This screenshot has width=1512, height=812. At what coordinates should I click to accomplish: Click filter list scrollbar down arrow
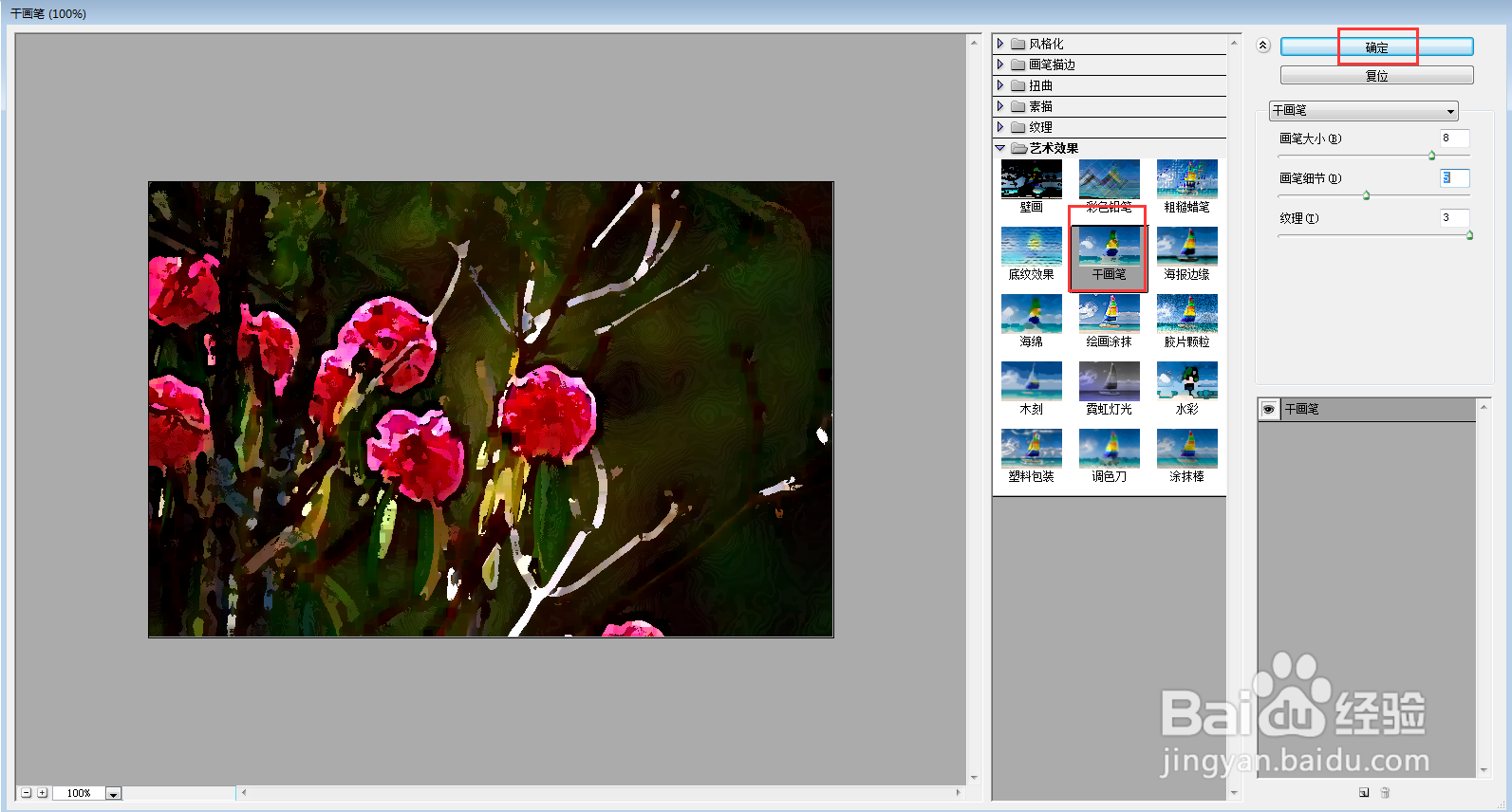click(1234, 792)
